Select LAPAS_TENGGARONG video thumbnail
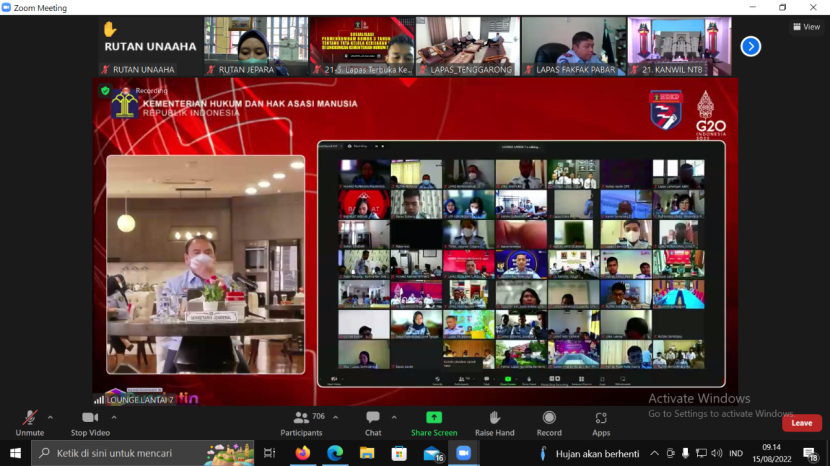The width and height of the screenshot is (830, 466). 468,46
